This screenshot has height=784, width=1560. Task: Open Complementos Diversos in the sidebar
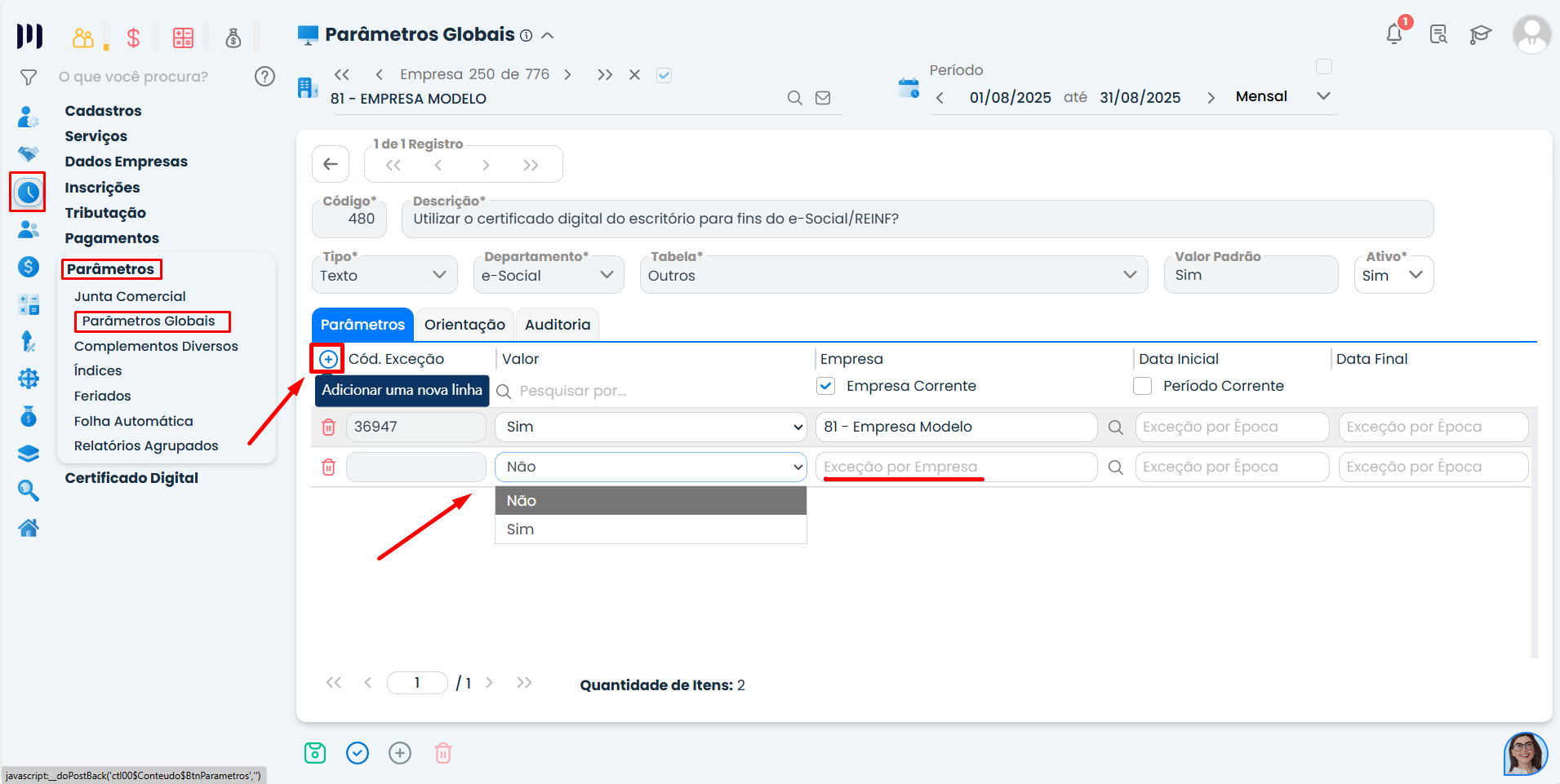(x=156, y=346)
